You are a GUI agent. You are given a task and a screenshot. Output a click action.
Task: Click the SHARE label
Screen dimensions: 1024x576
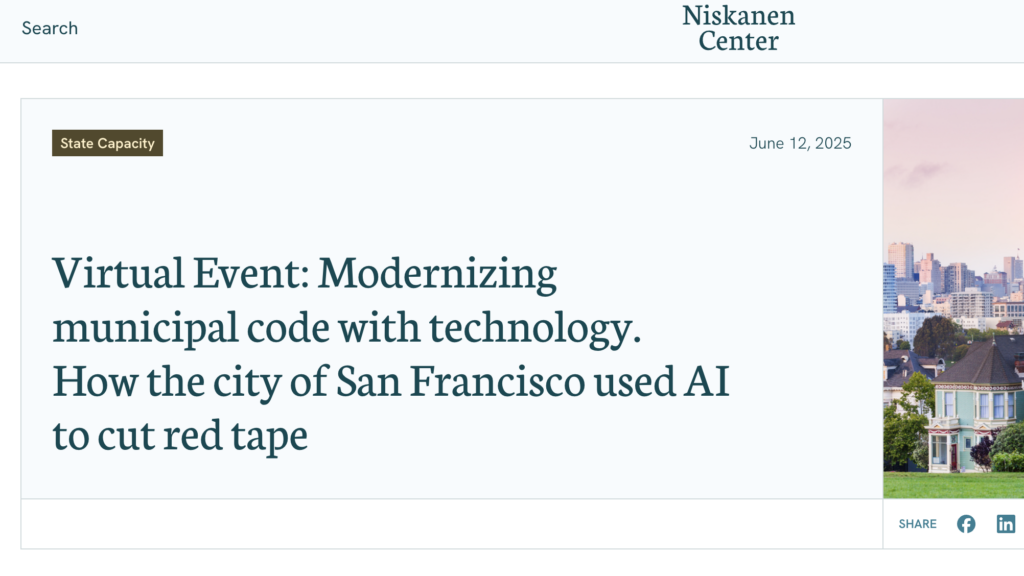917,524
